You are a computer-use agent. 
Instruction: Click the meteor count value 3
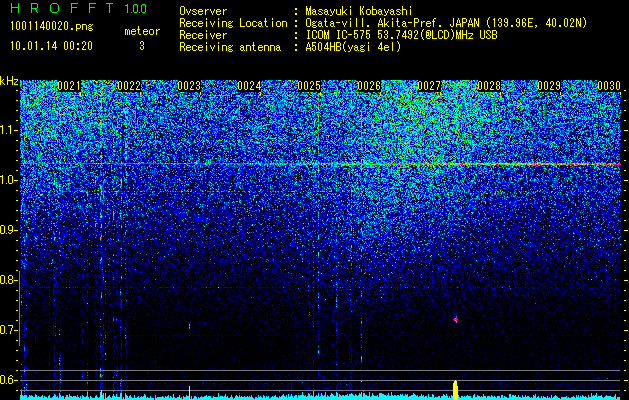pos(142,46)
